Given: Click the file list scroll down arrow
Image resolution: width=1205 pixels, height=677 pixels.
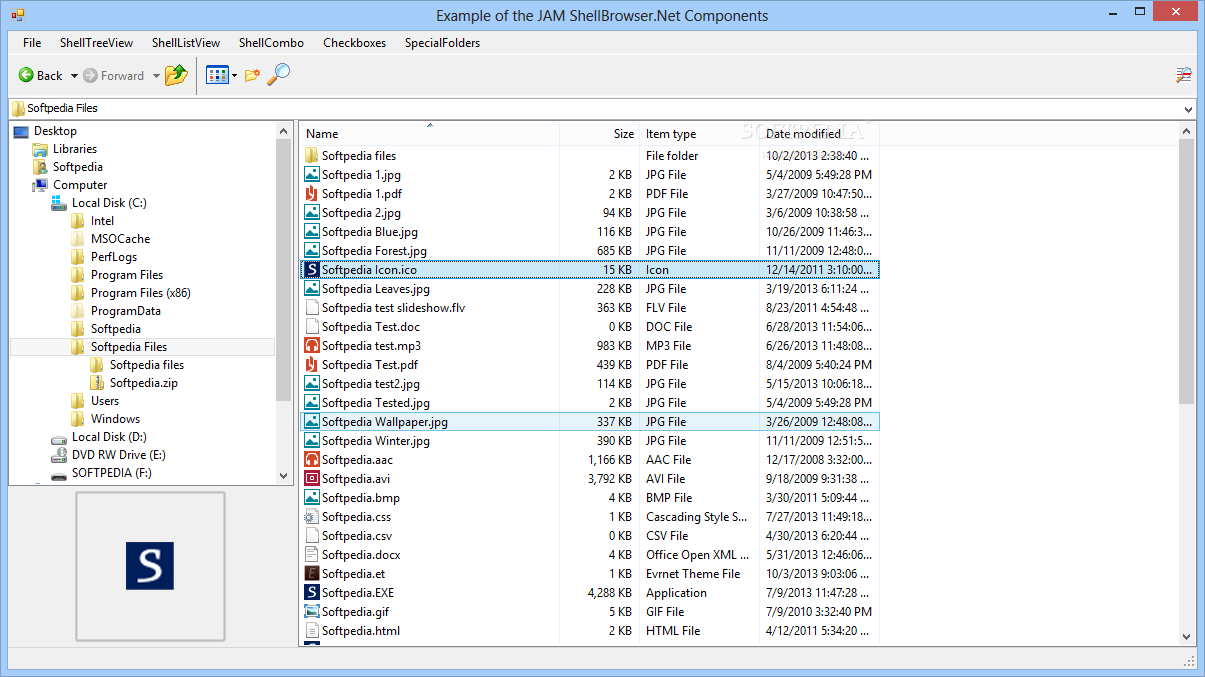Looking at the screenshot, I should (1187, 635).
